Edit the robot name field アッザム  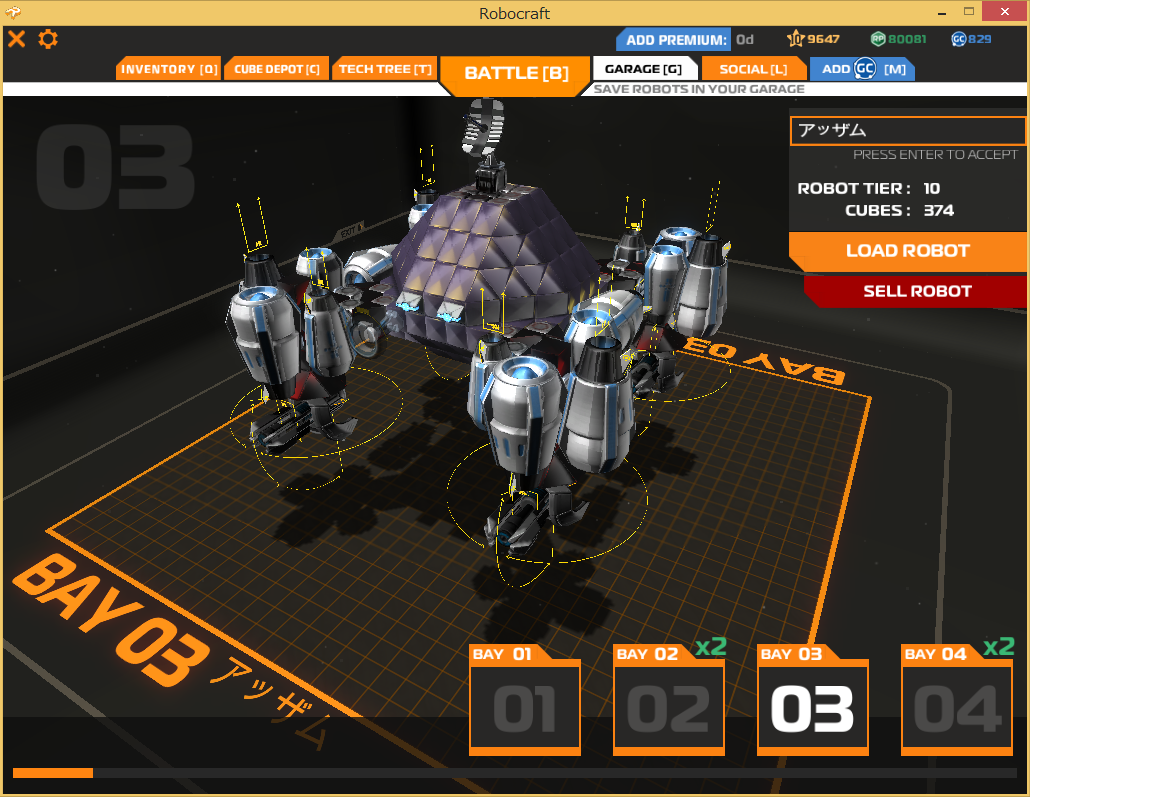pos(907,131)
